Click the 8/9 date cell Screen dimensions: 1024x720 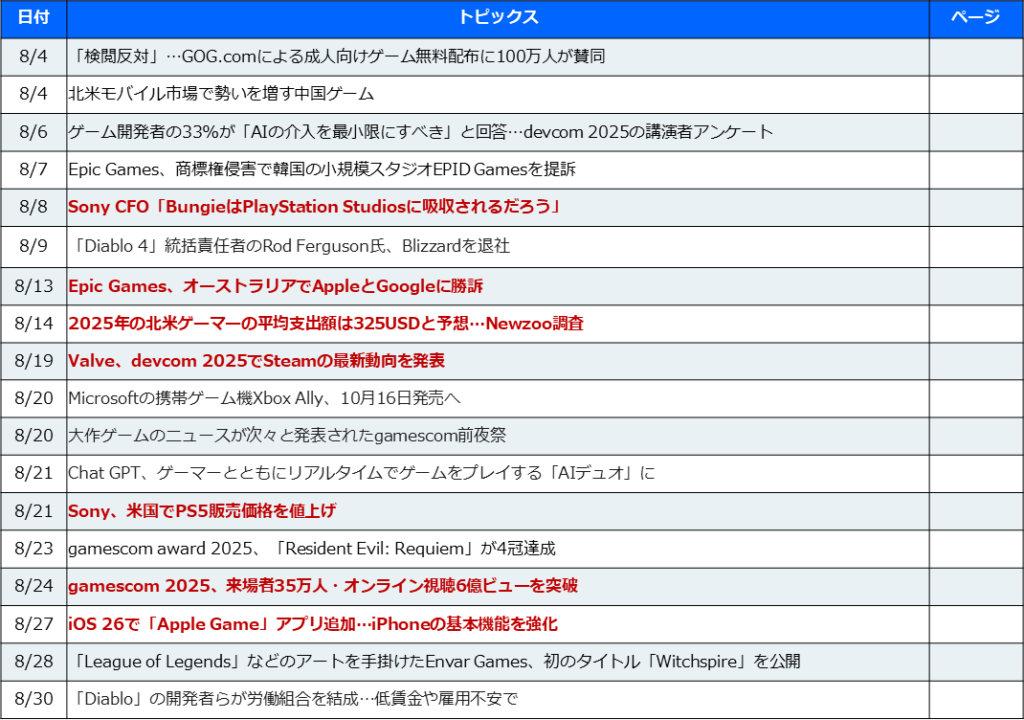[33, 246]
